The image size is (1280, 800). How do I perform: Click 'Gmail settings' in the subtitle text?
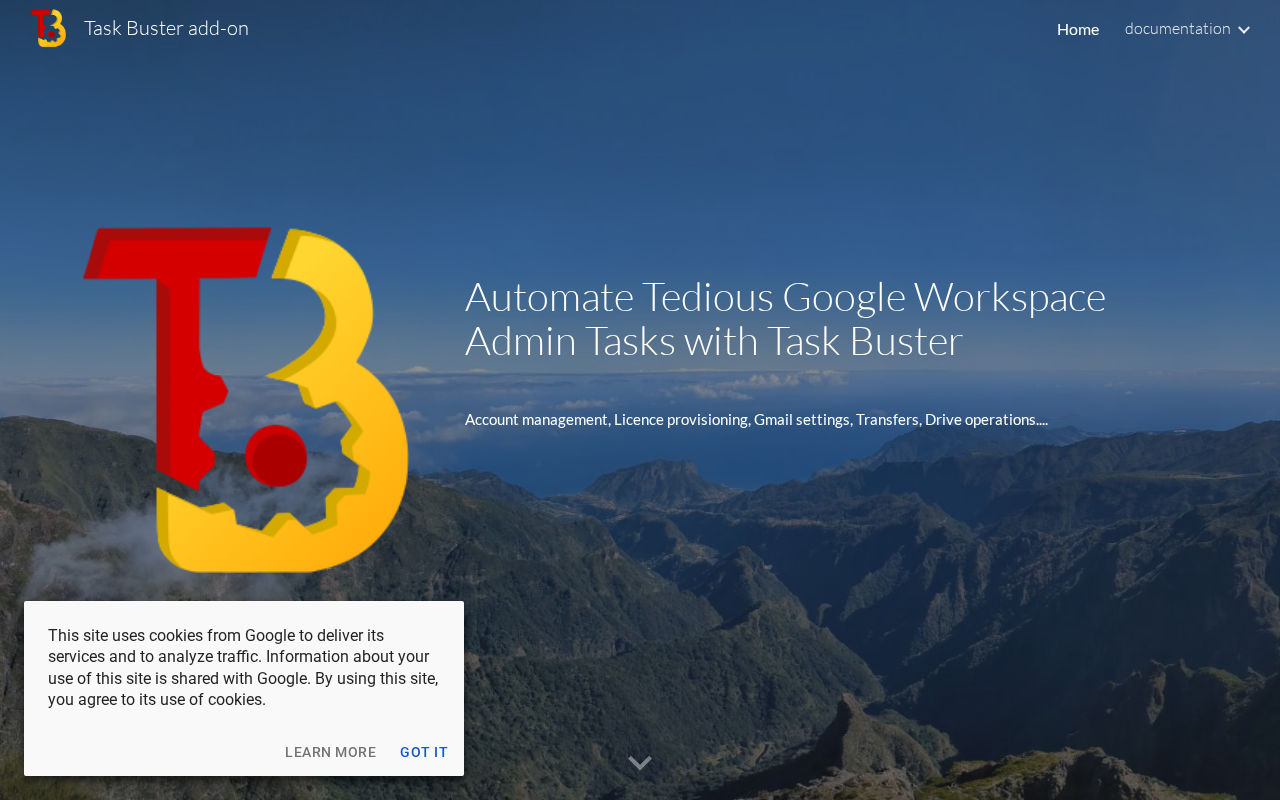pos(802,420)
